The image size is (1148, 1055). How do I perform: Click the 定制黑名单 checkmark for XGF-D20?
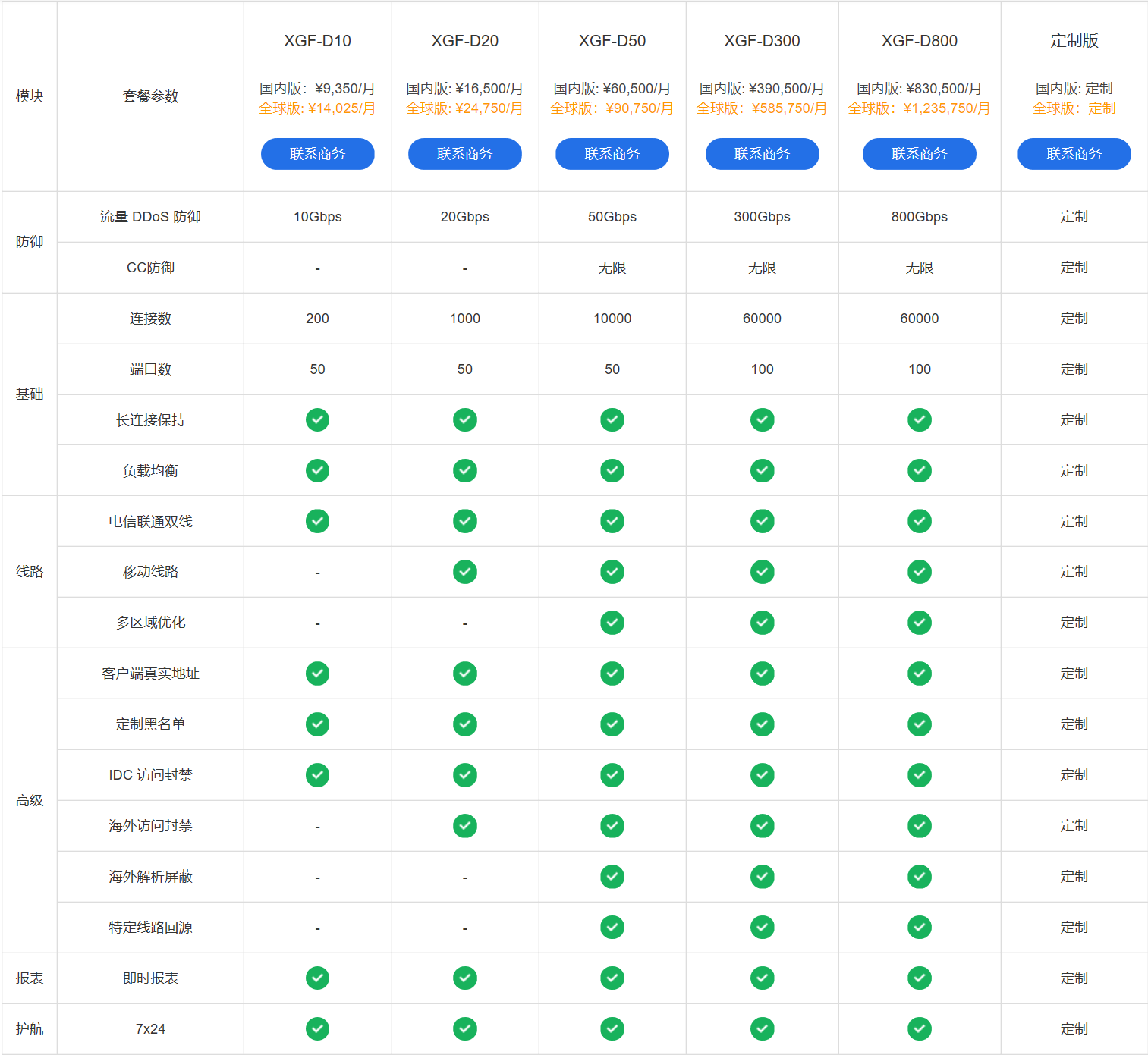point(464,724)
